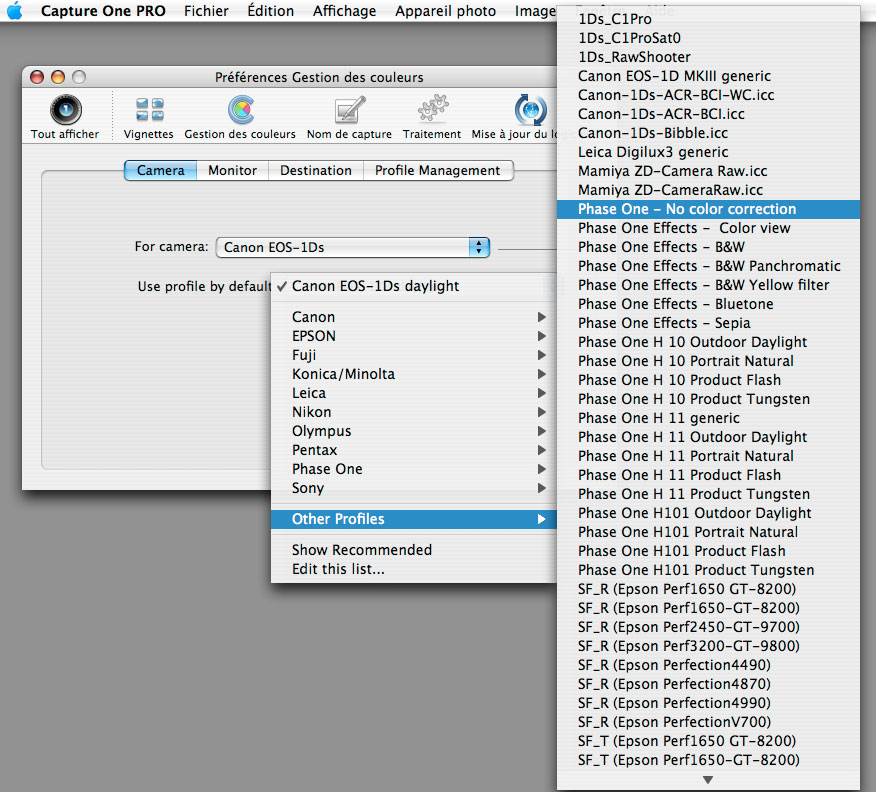Expand the Pentax profiles submenu

414,450
